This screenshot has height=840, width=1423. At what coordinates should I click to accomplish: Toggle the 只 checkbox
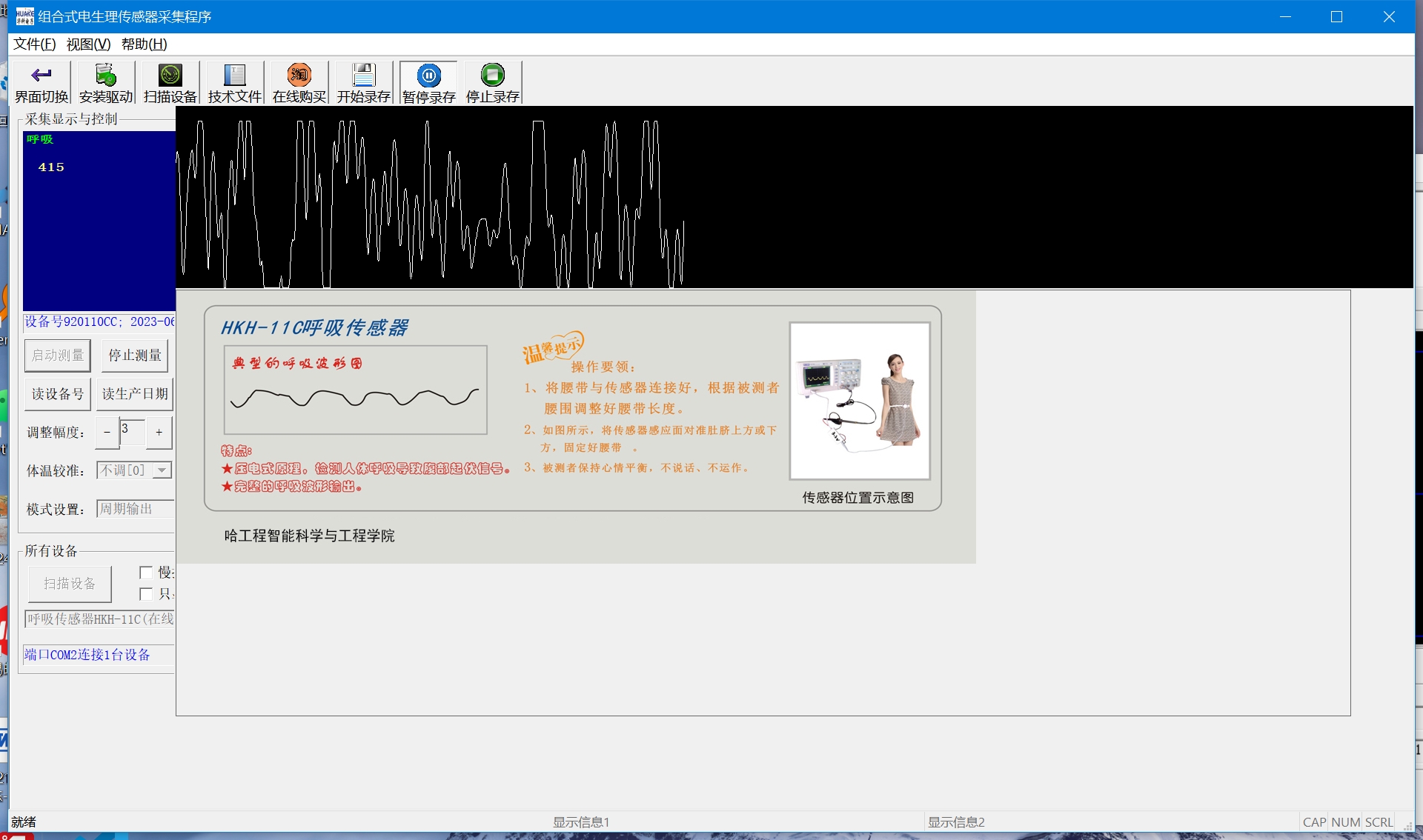click(146, 594)
